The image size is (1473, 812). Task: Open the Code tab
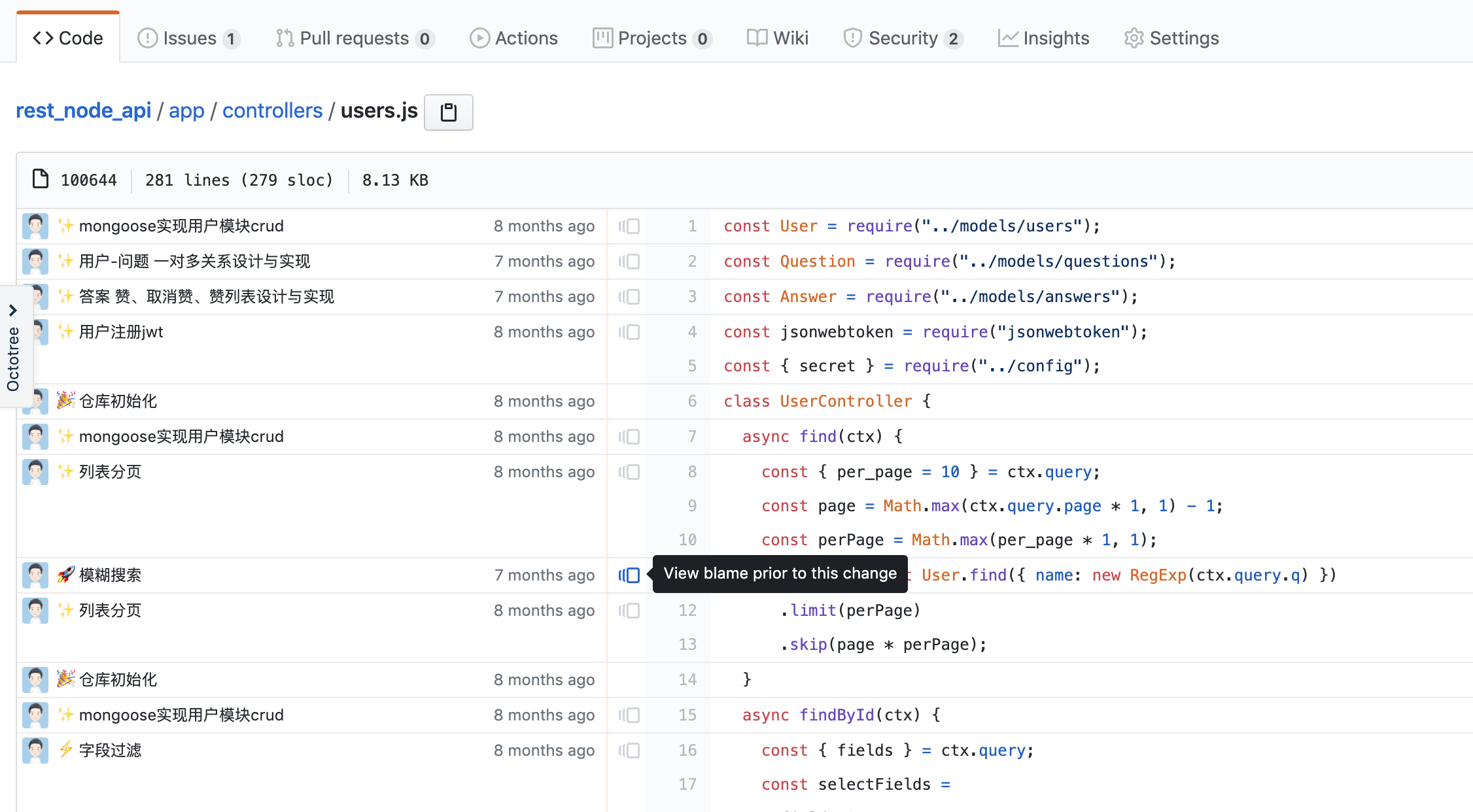click(68, 38)
